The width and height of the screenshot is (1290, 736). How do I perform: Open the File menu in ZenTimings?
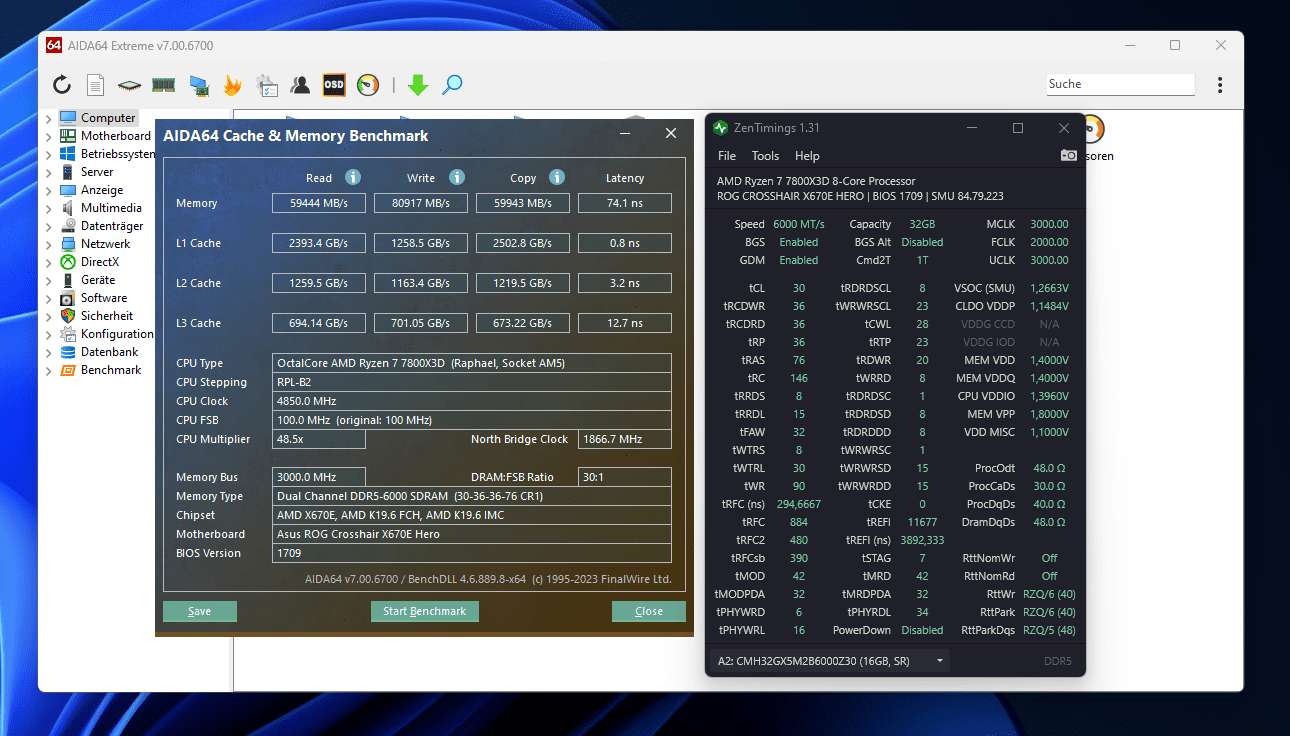pyautogui.click(x=727, y=156)
